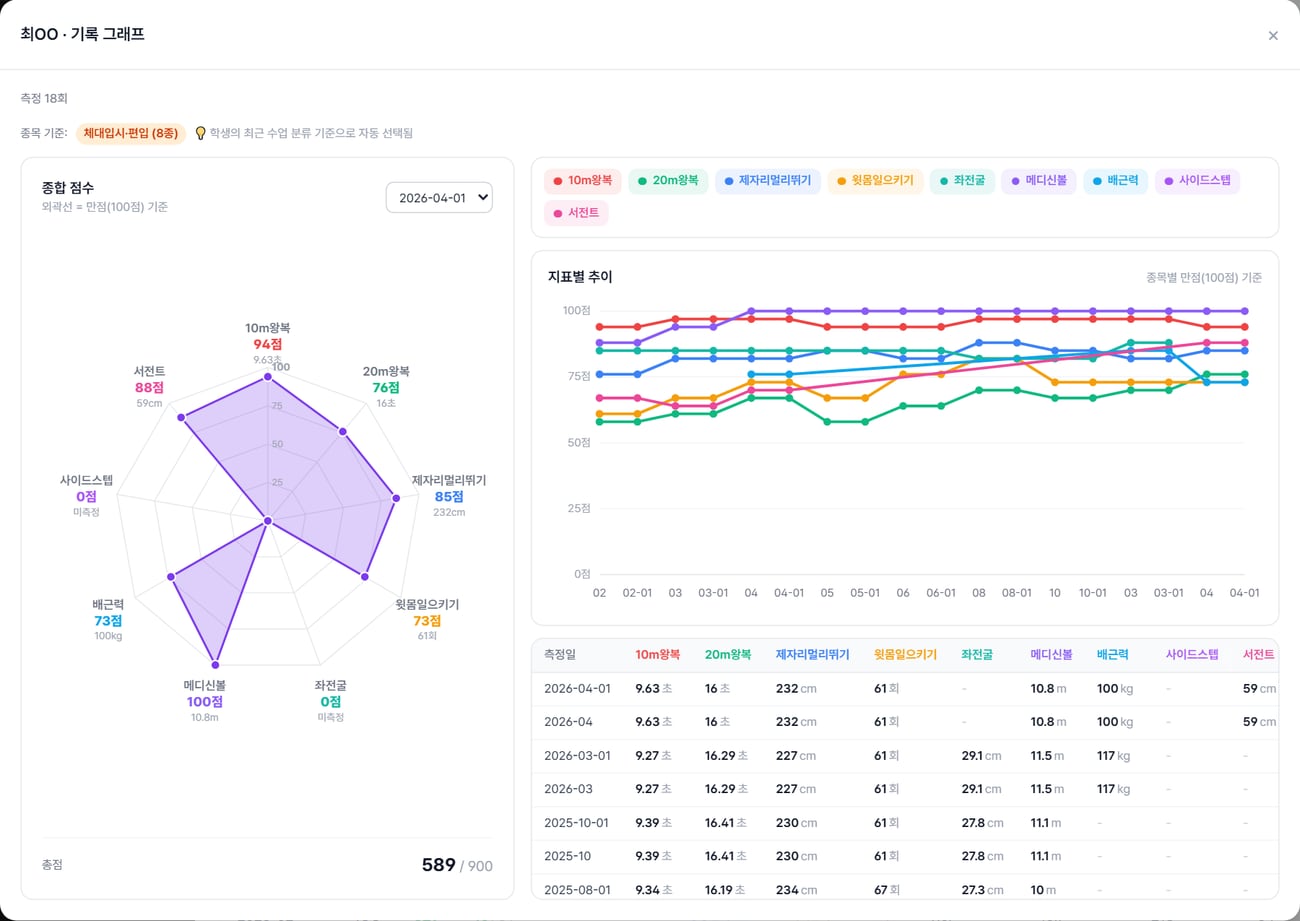Hide the 윗몸일으키기 series
The height and width of the screenshot is (921, 1300).
pyautogui.click(x=876, y=181)
